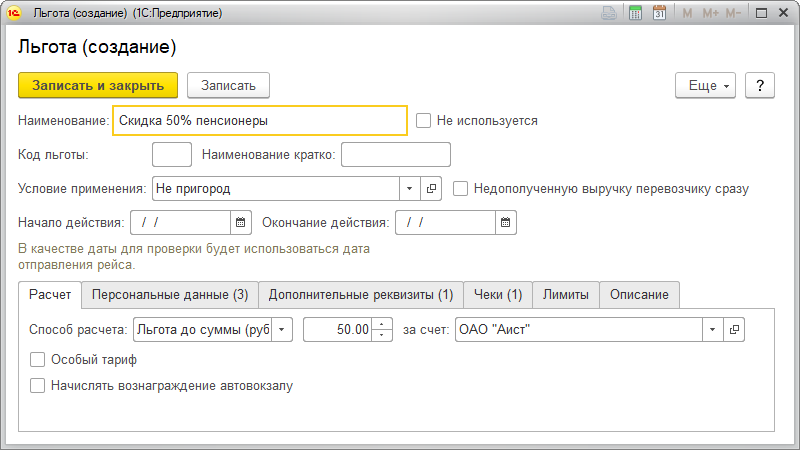
Task: Expand the за счет dropdown list
Action: tap(712, 329)
